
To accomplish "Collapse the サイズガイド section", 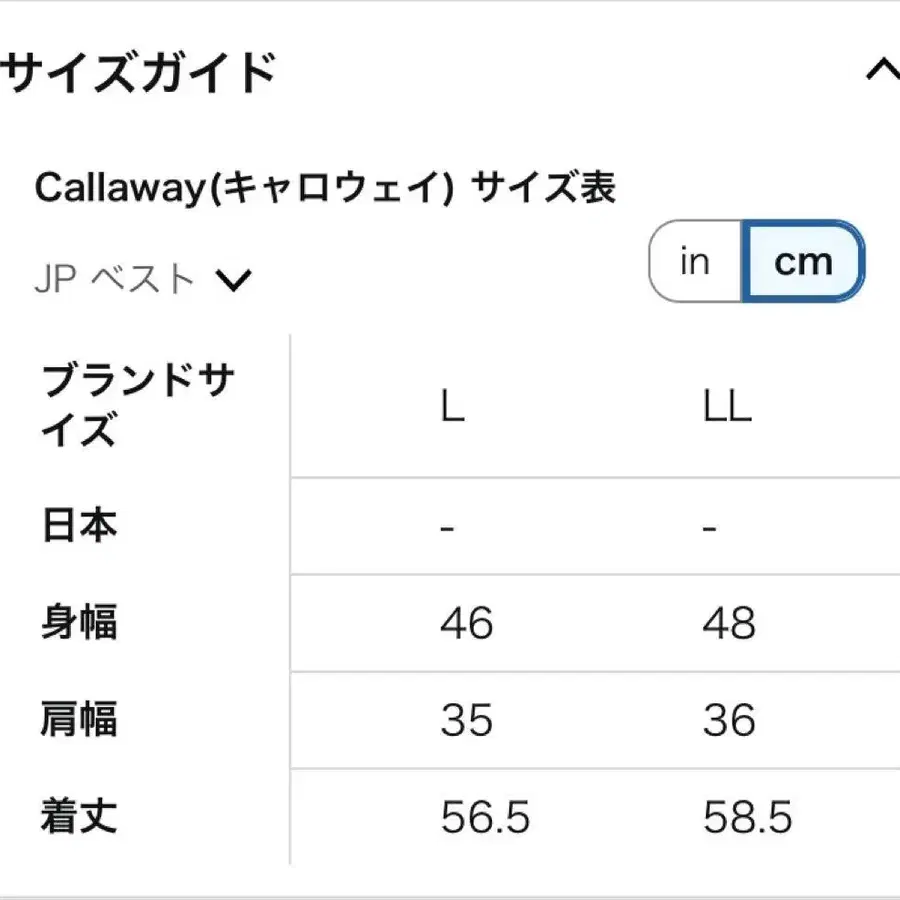I will point(884,70).
